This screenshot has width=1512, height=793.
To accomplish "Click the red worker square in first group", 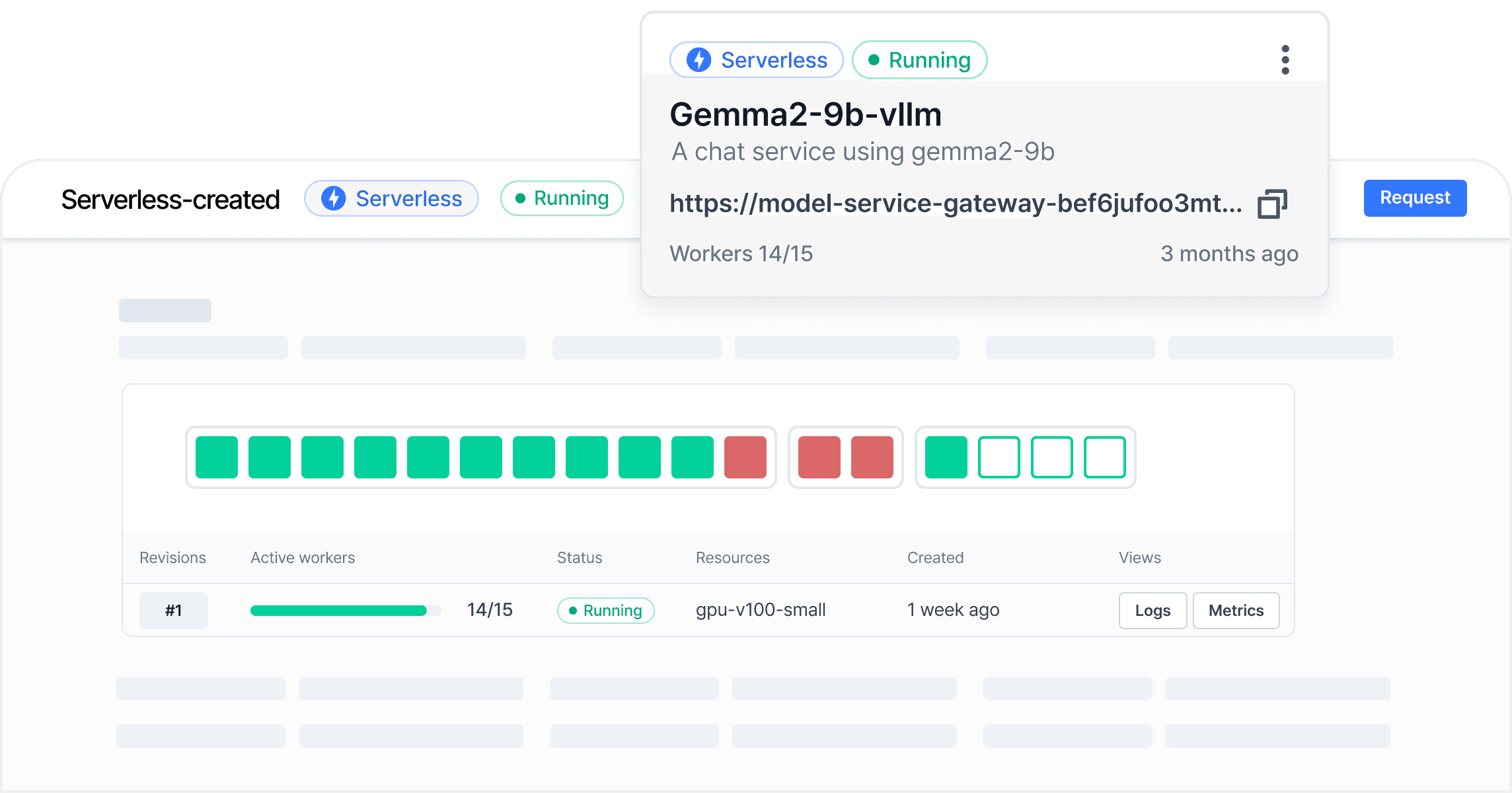I will 745,457.
